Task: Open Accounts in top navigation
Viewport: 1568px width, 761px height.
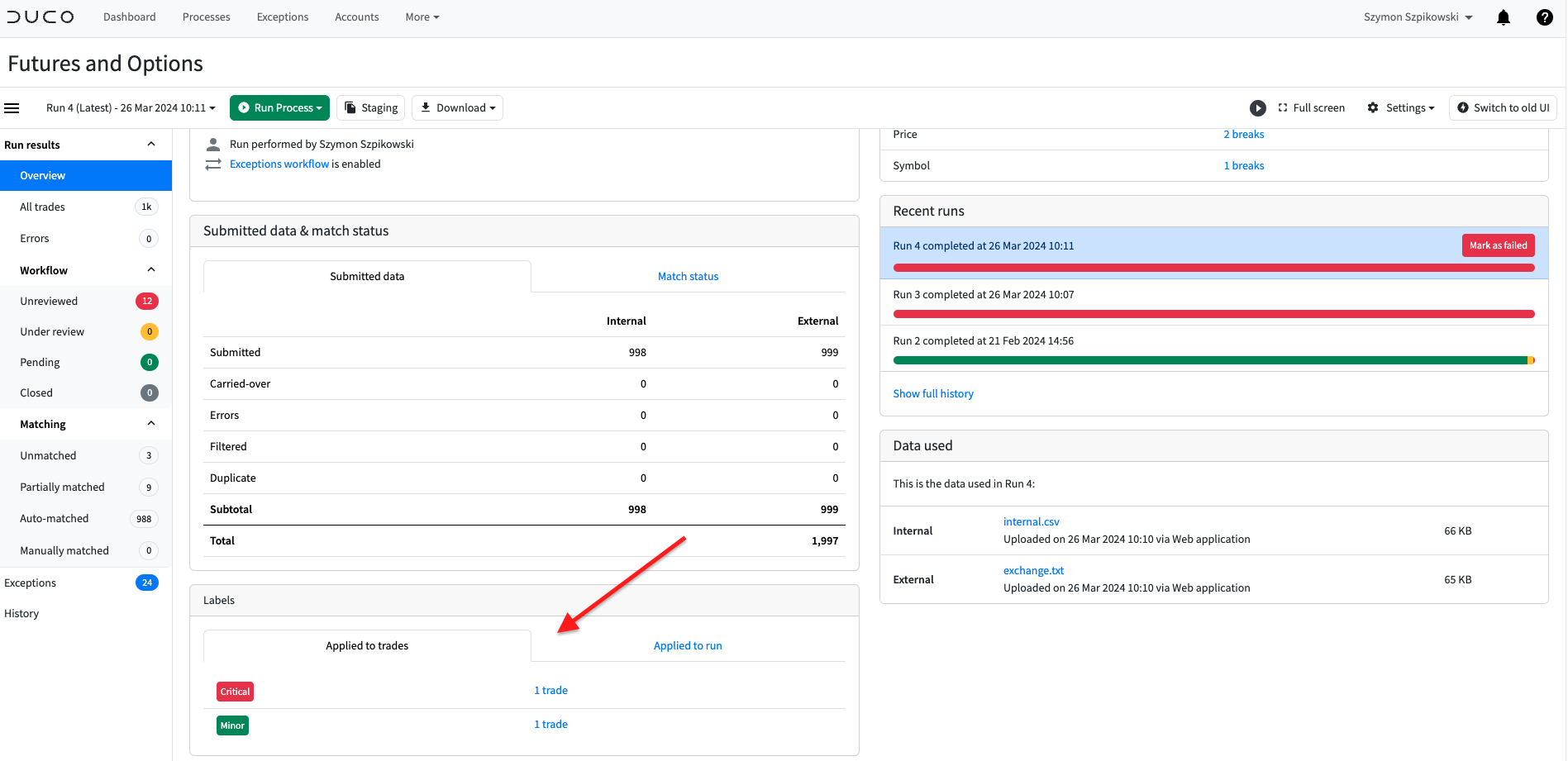Action: tap(357, 17)
